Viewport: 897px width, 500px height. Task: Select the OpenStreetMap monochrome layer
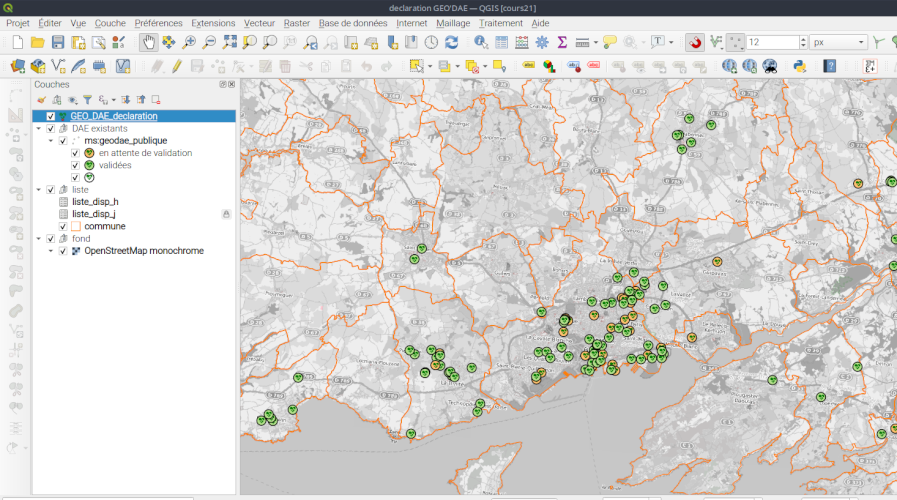pos(143,251)
